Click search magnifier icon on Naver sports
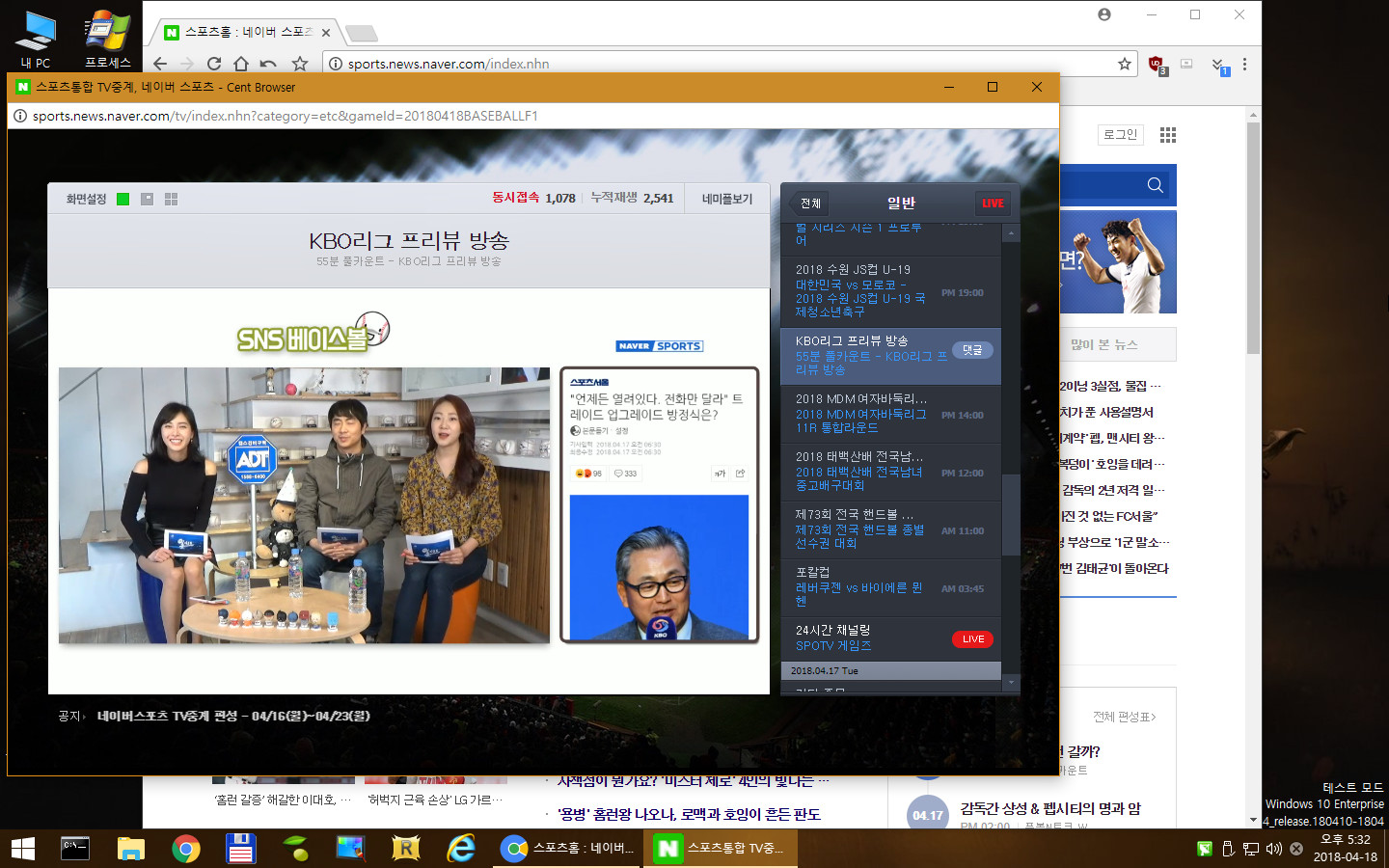1389x868 pixels. (1155, 185)
